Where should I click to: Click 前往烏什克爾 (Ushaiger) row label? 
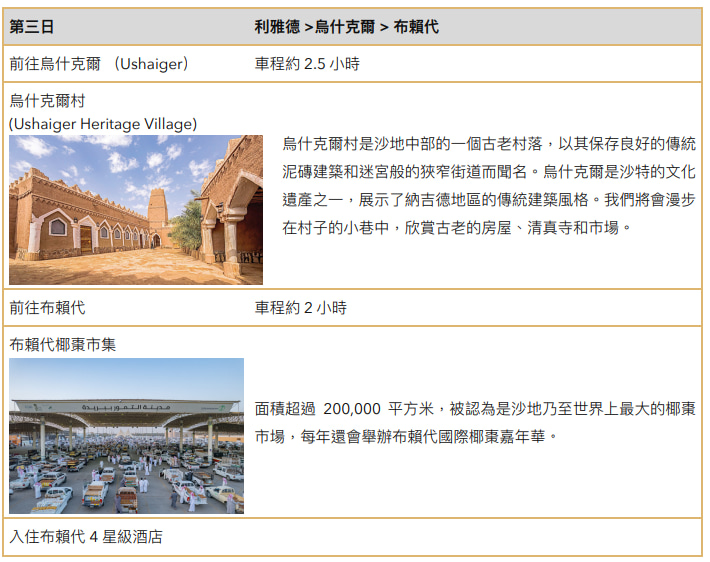point(99,64)
